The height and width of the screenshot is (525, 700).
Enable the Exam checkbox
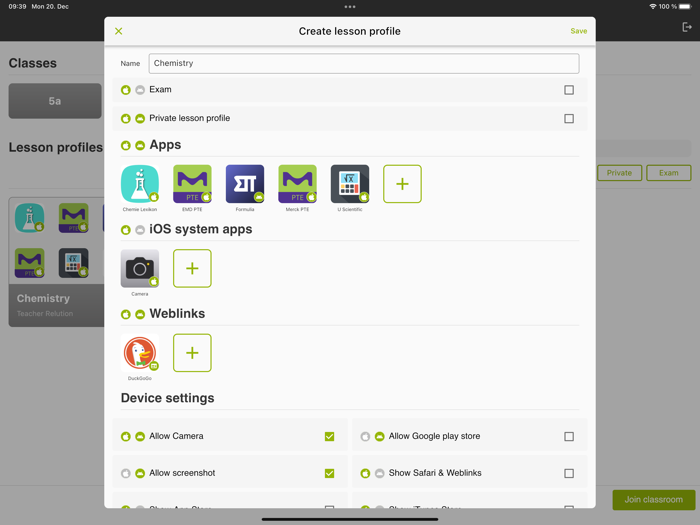(x=569, y=90)
